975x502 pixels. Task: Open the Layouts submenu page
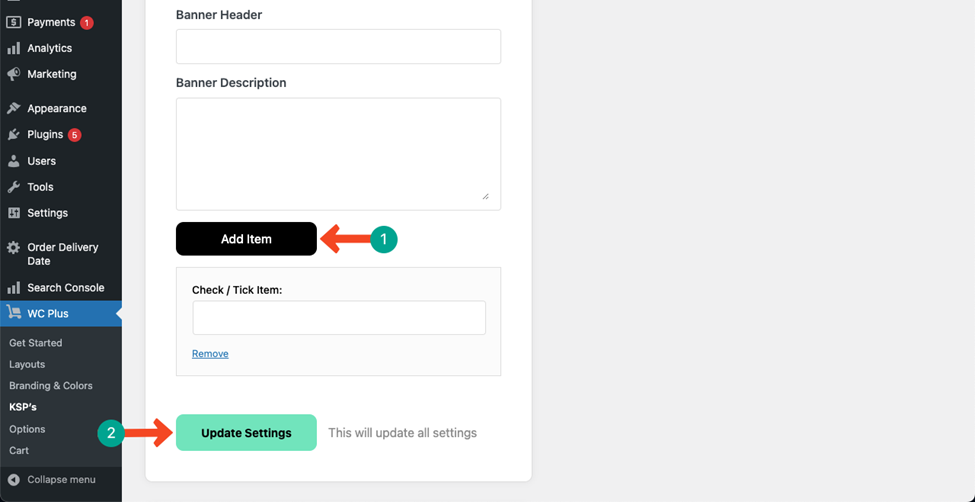tap(27, 365)
